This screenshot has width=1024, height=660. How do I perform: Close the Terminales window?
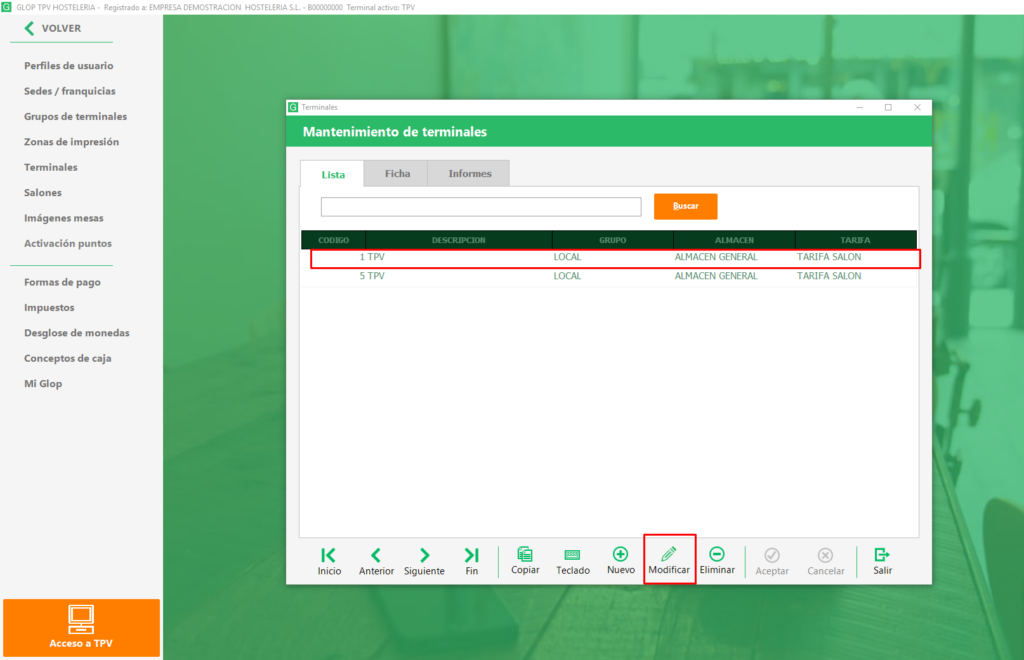pos(917,107)
